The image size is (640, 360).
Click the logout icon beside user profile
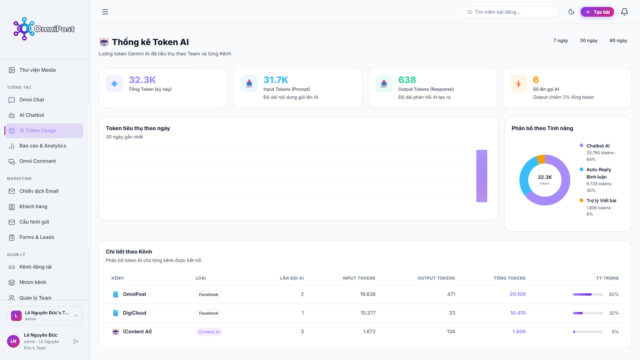coord(76,341)
